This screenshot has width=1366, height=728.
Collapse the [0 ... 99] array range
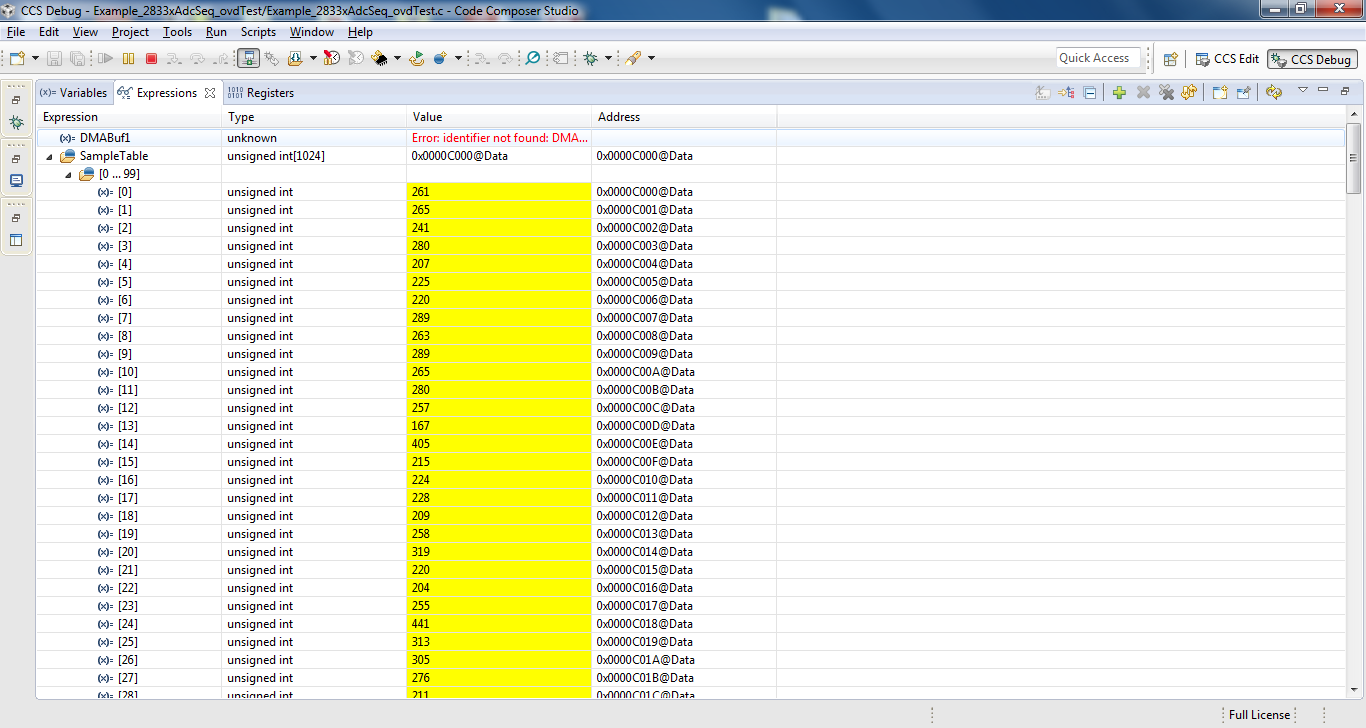tap(68, 175)
